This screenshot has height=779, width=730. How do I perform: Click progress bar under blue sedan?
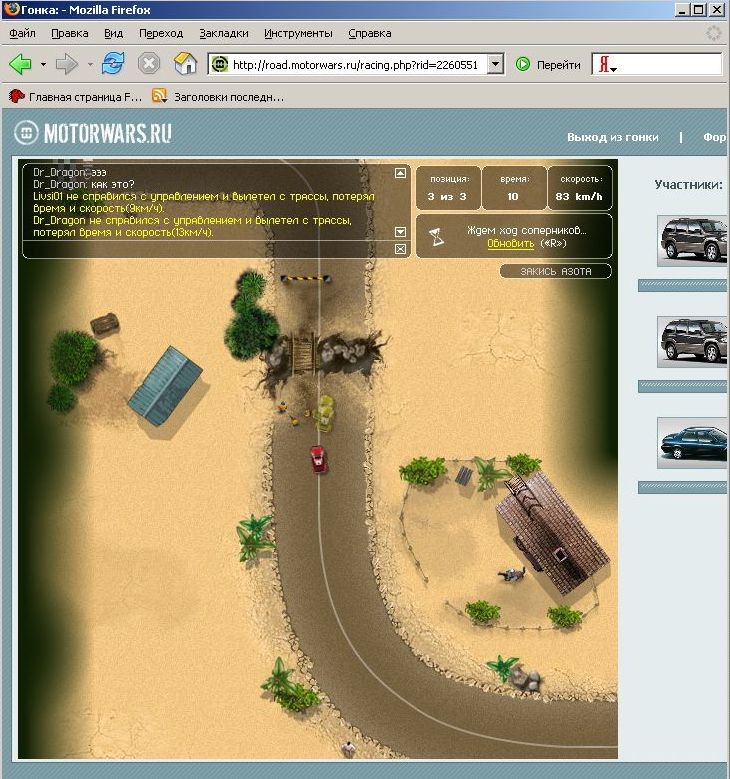point(682,487)
